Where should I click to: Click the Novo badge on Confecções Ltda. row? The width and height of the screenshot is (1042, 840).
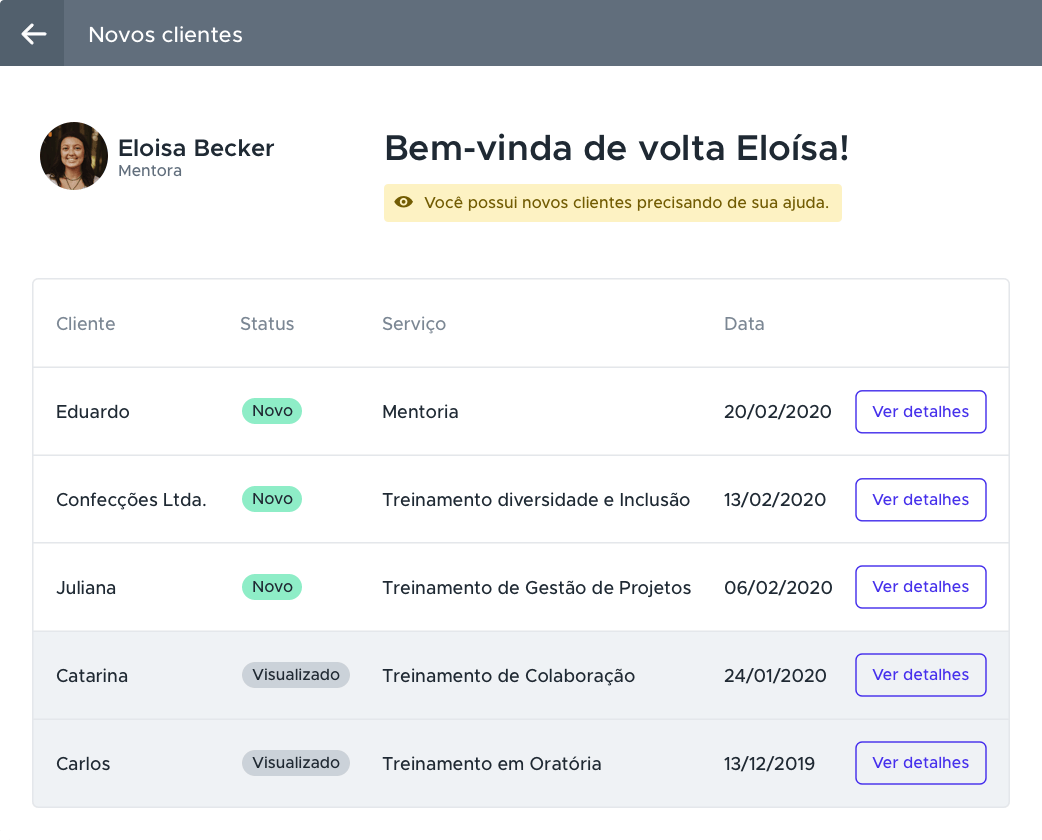[271, 499]
